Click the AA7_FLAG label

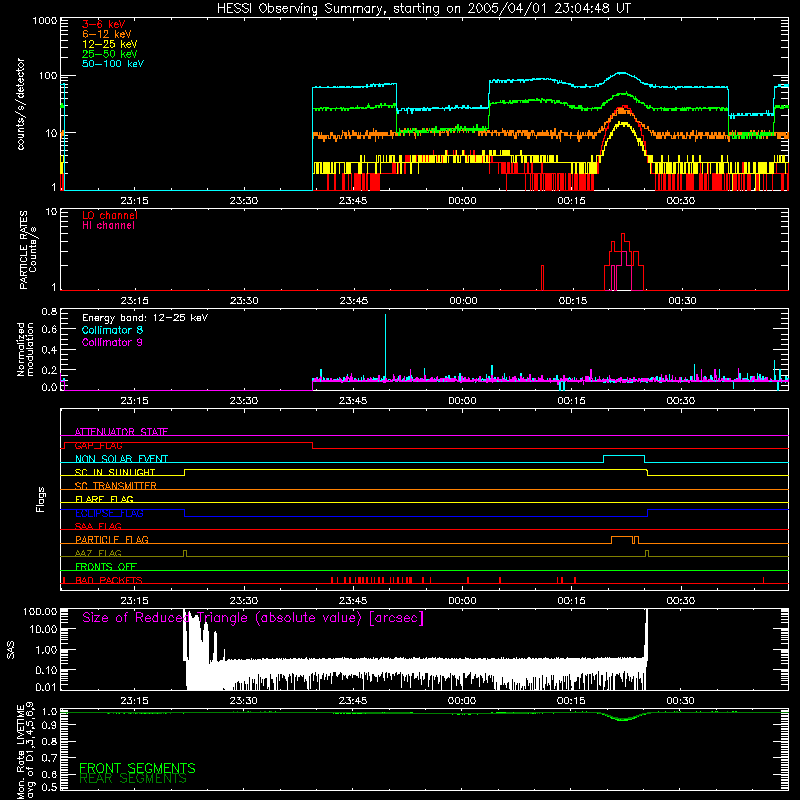pyautogui.click(x=98, y=553)
